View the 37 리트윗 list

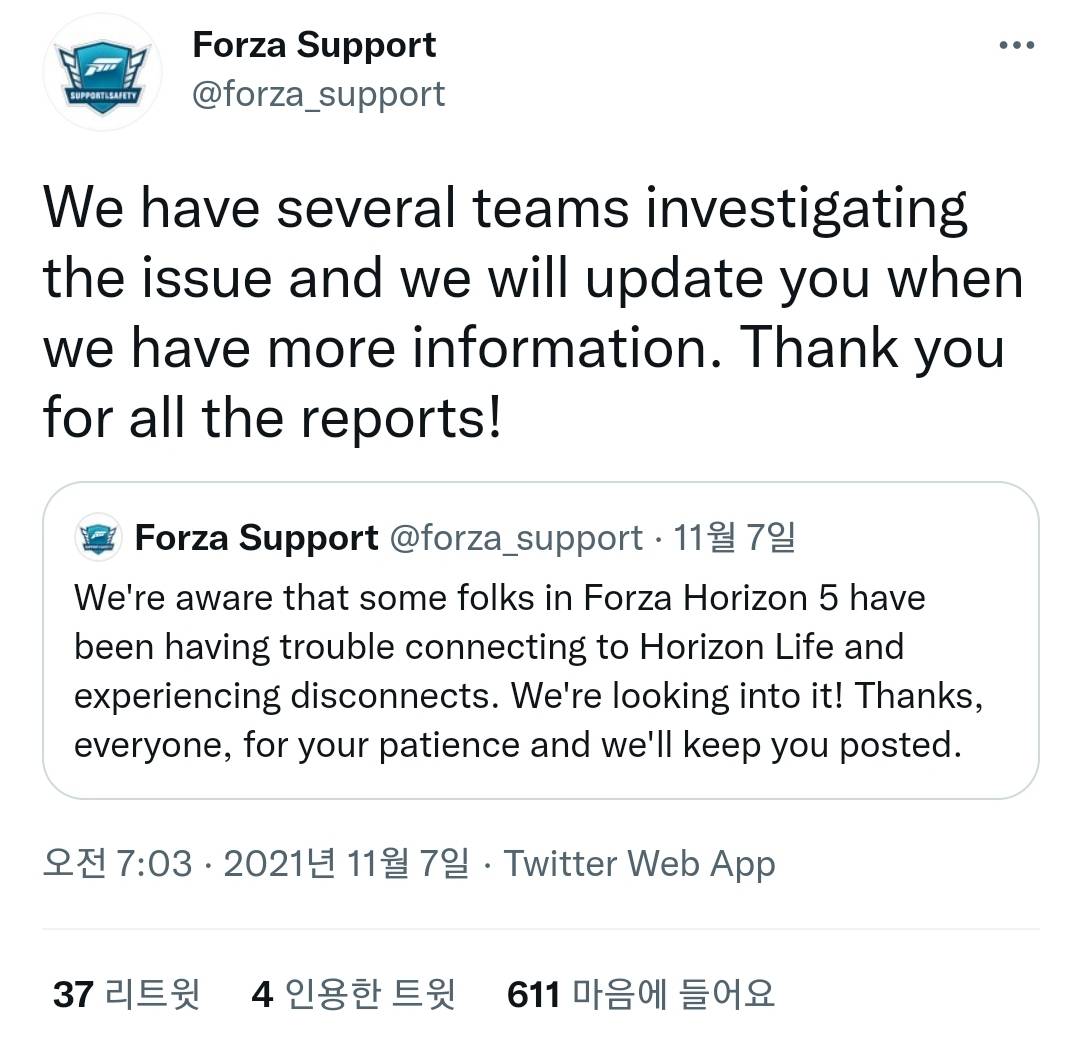(x=126, y=994)
